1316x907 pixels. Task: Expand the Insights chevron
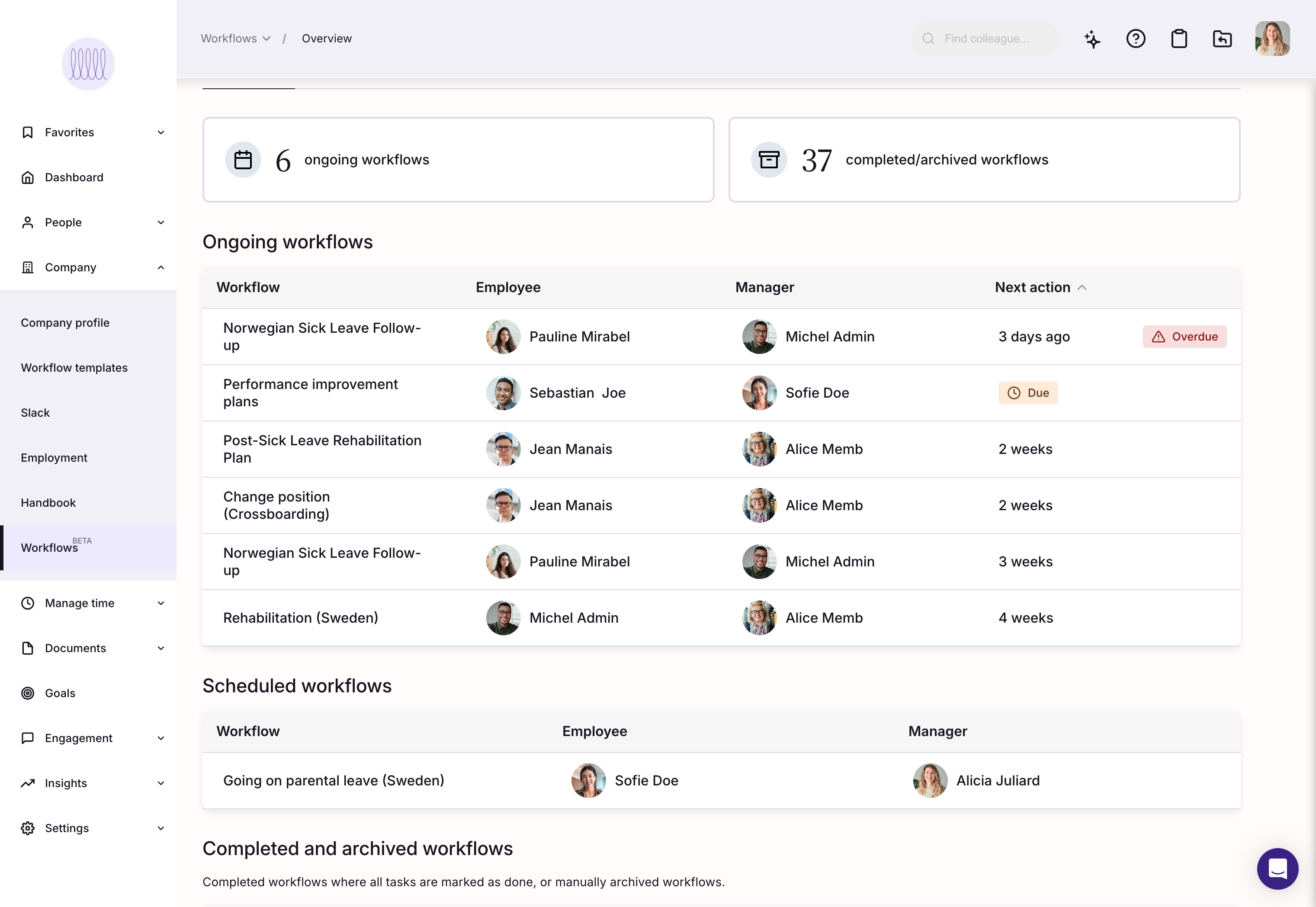(x=161, y=782)
